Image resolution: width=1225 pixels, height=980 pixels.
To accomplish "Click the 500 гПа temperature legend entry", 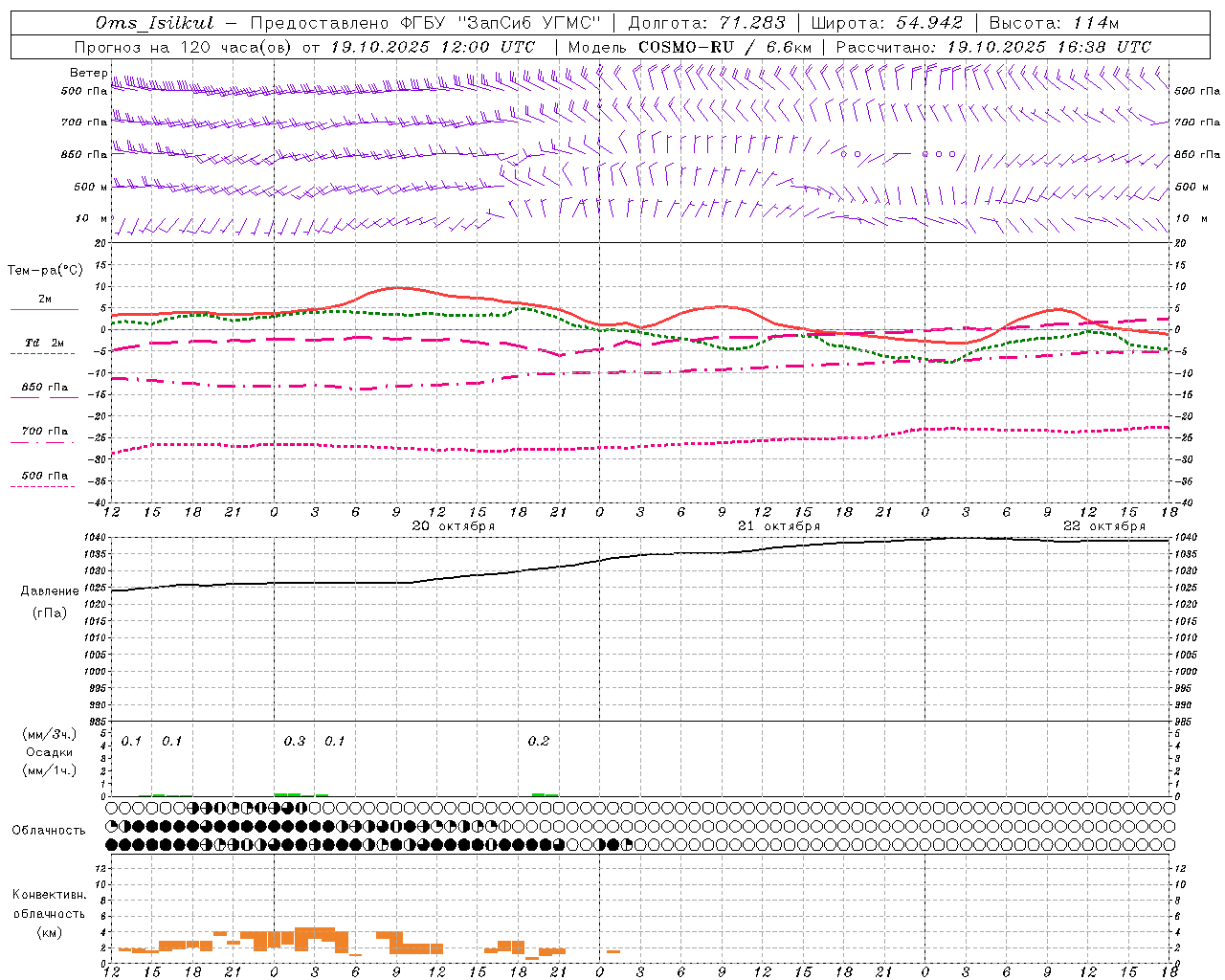I will pyautogui.click(x=44, y=476).
